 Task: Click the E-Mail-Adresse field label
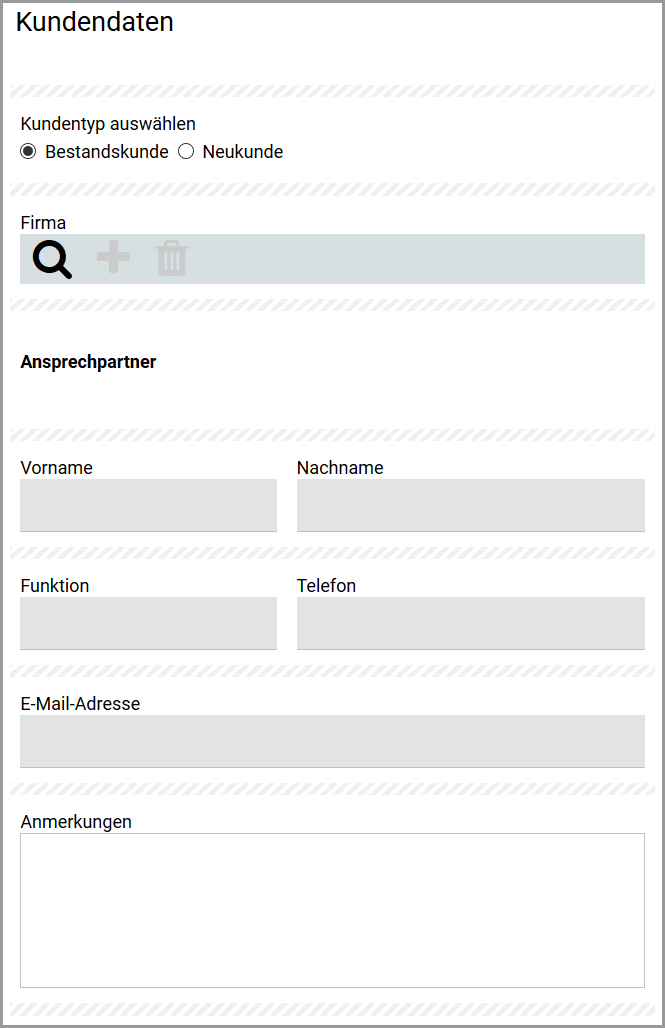79,703
